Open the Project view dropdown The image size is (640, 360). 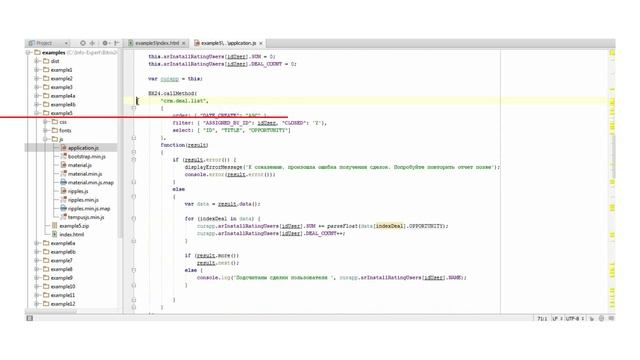click(x=49, y=43)
